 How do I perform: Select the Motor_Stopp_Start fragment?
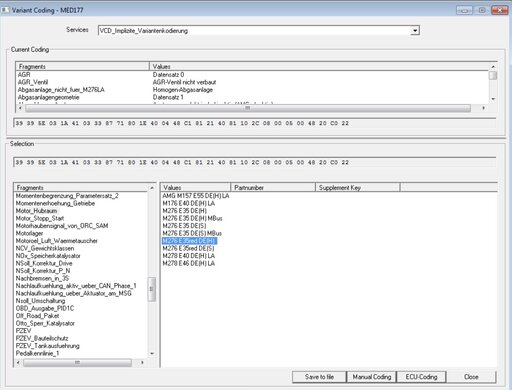coord(40,218)
